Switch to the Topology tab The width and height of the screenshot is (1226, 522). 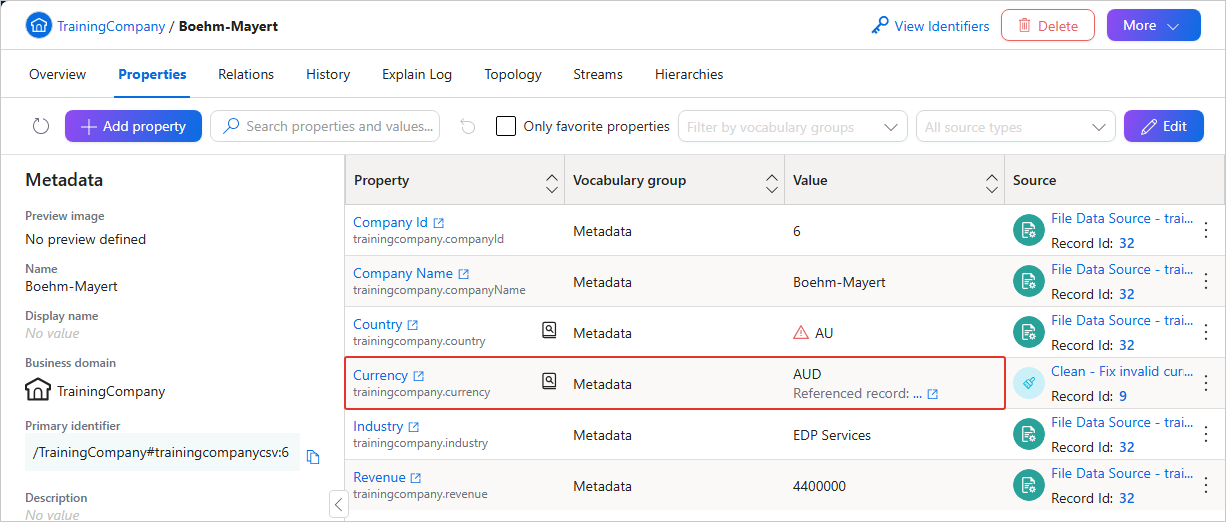click(x=513, y=74)
